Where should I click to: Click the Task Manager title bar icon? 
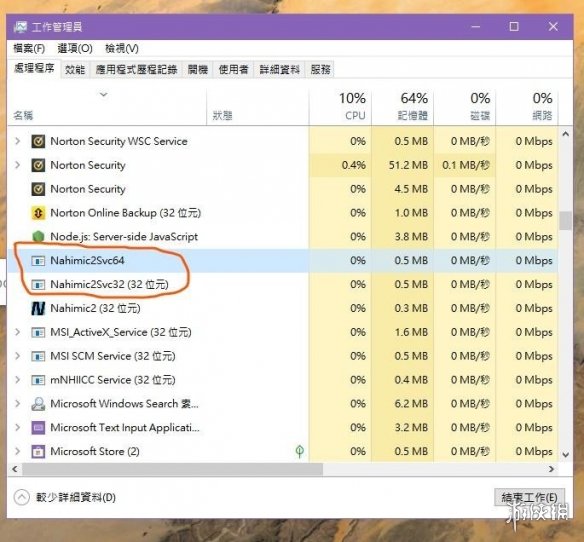(20, 27)
